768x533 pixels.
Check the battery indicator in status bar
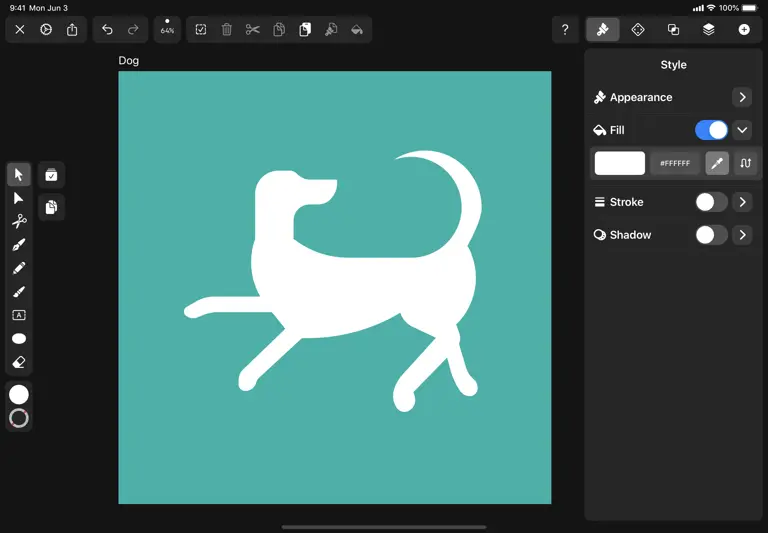(x=750, y=8)
